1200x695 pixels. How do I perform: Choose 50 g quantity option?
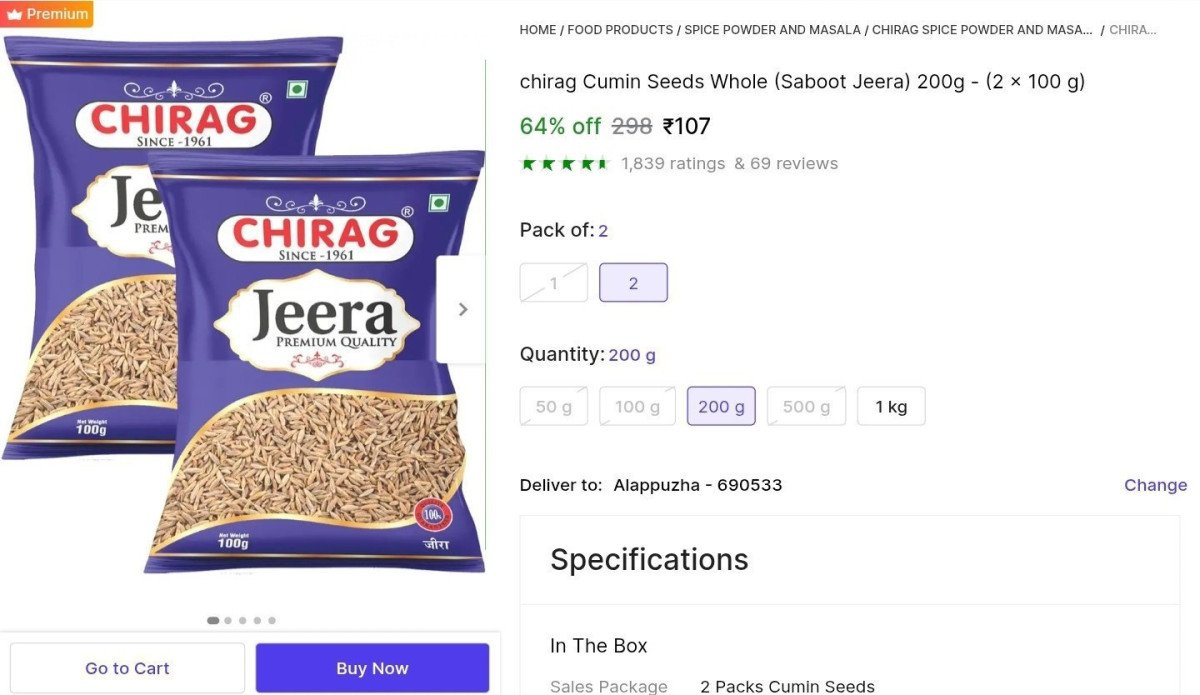[x=554, y=406]
